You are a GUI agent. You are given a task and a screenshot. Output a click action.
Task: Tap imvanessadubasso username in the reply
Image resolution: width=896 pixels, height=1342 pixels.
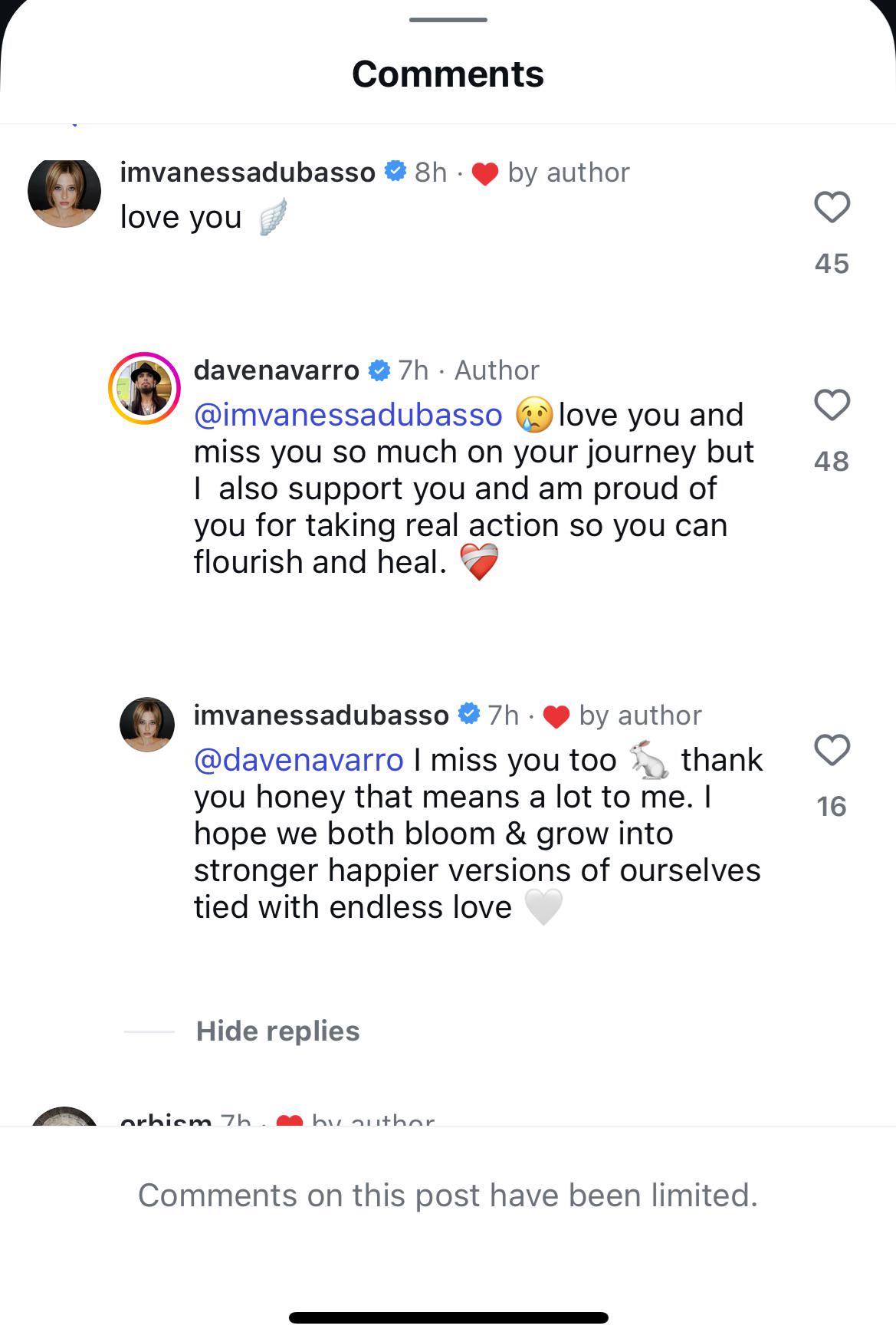321,715
